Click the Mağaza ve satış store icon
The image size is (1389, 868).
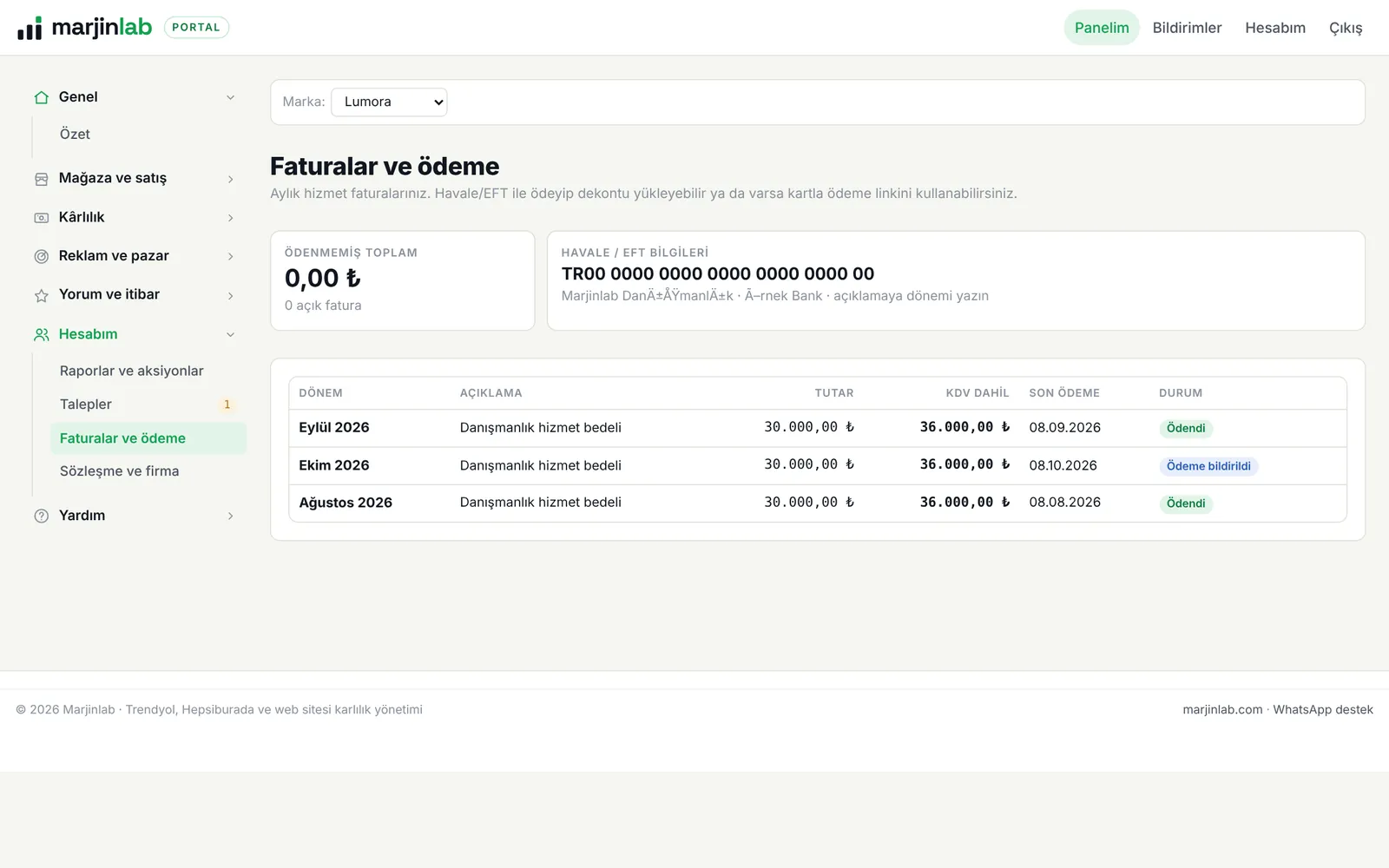41,179
